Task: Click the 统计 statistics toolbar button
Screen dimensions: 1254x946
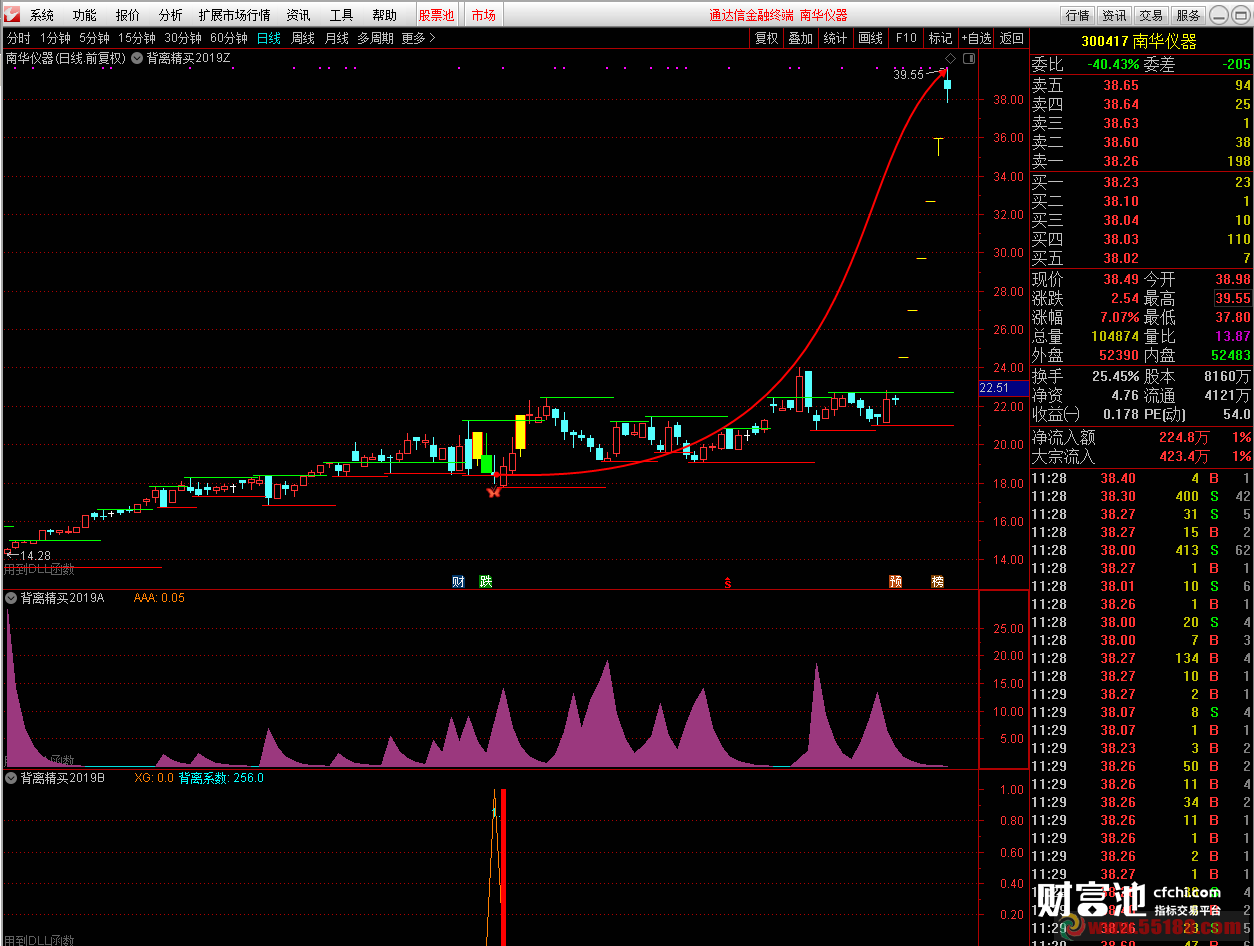Action: click(x=835, y=38)
